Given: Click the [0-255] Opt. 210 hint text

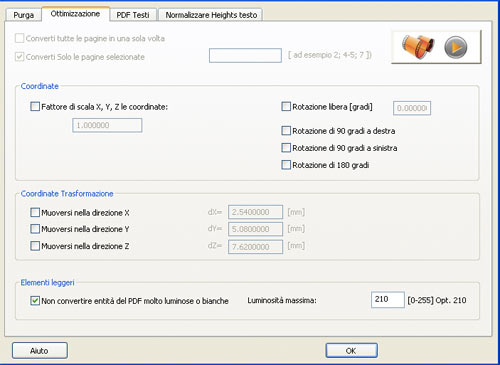Looking at the screenshot, I should [x=437, y=300].
